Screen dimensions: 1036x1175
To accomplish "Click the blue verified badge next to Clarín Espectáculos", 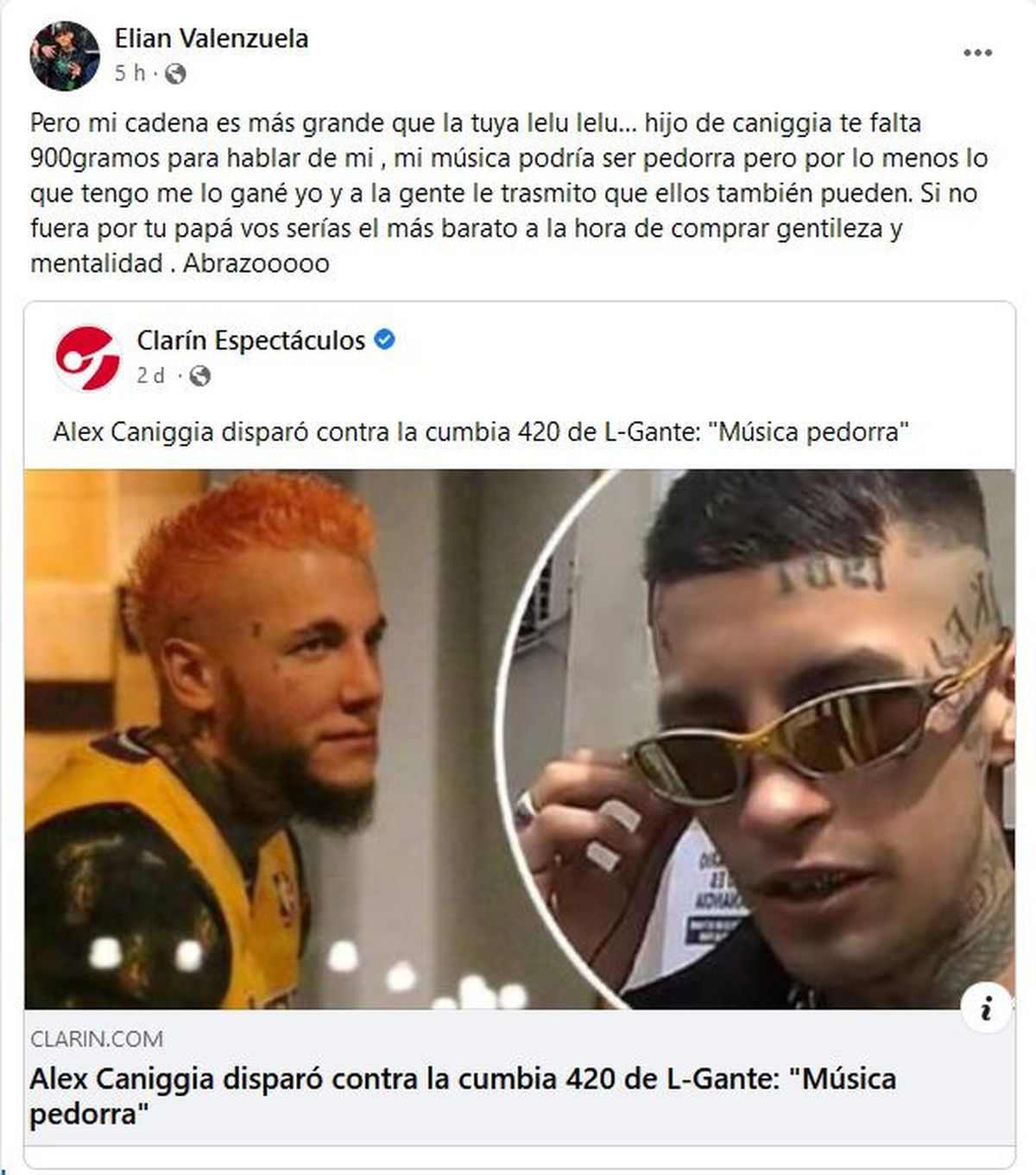I will click(x=384, y=340).
